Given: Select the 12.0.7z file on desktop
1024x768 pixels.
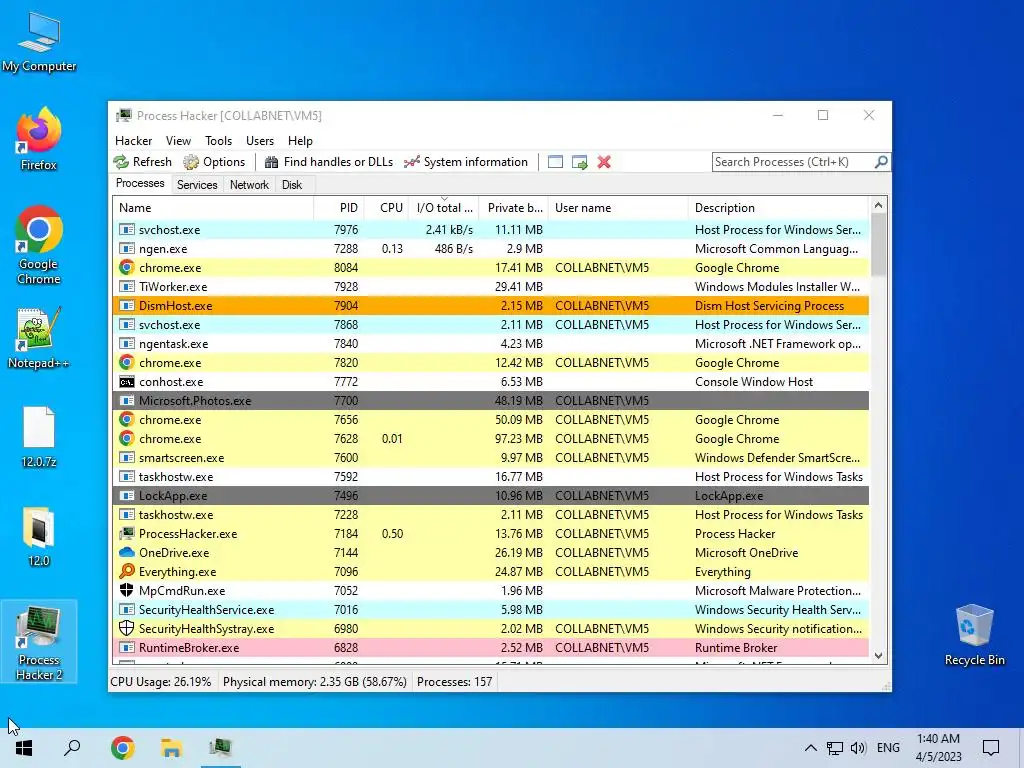Looking at the screenshot, I should (39, 437).
